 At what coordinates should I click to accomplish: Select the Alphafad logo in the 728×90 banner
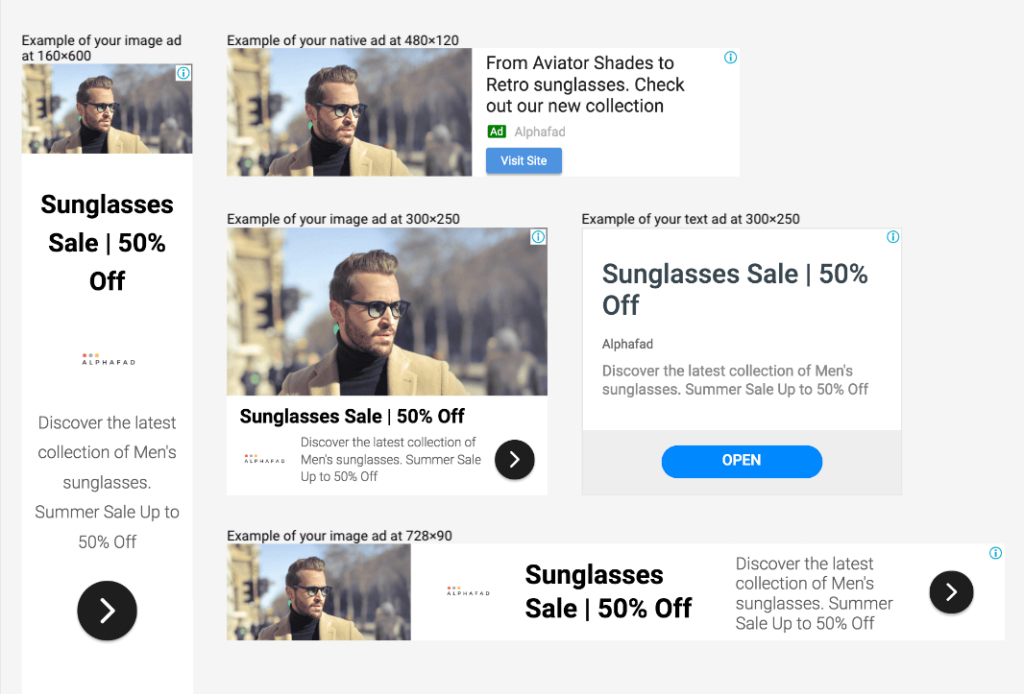click(x=468, y=591)
